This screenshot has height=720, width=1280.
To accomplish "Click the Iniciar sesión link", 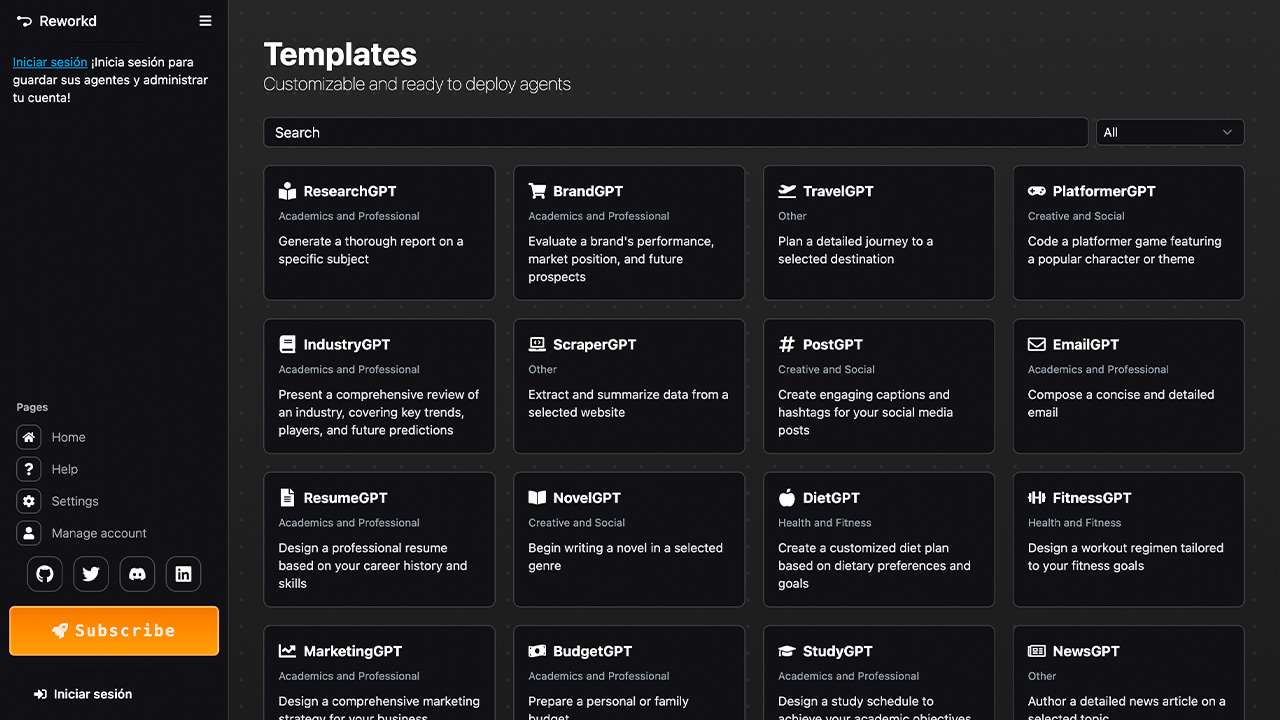I will (x=49, y=61).
